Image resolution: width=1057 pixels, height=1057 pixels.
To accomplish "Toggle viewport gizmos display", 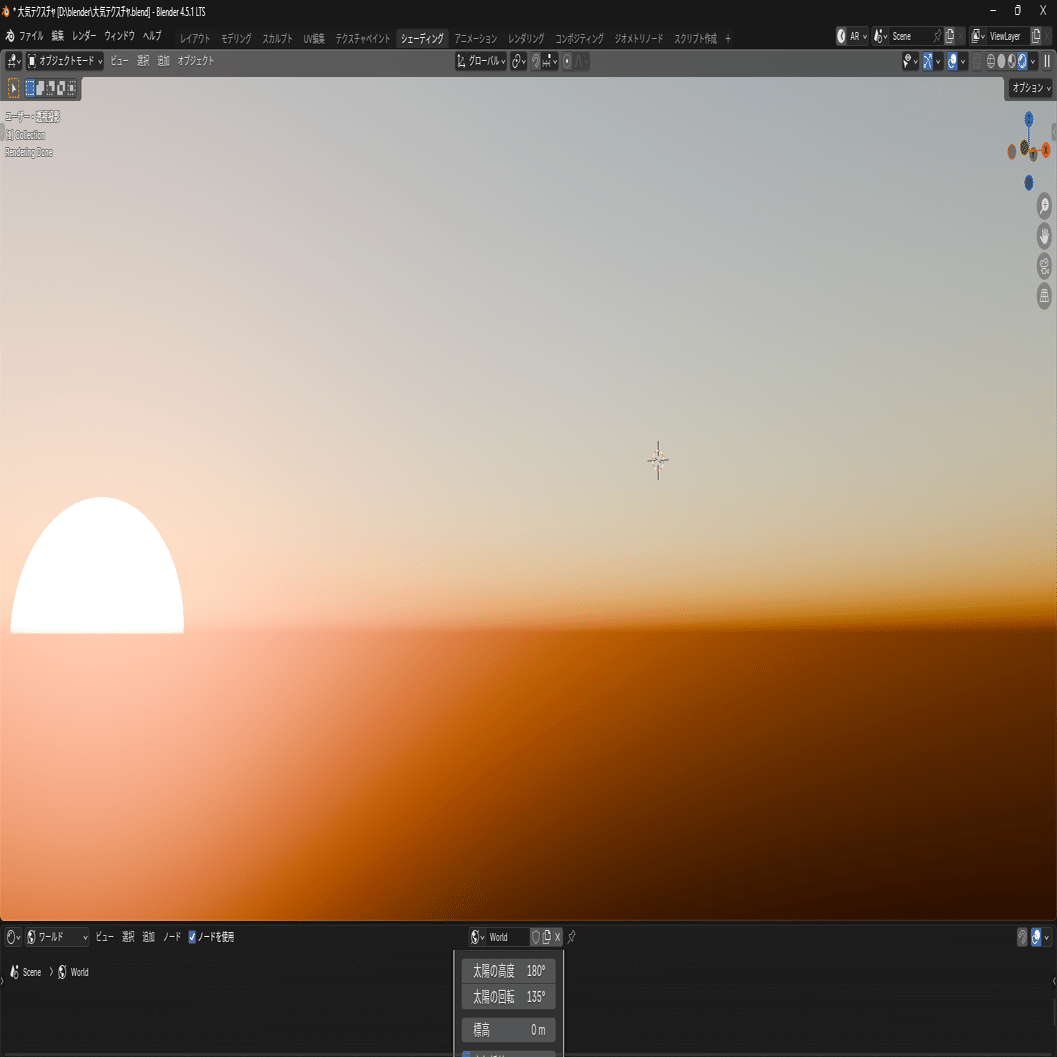I will click(x=928, y=62).
